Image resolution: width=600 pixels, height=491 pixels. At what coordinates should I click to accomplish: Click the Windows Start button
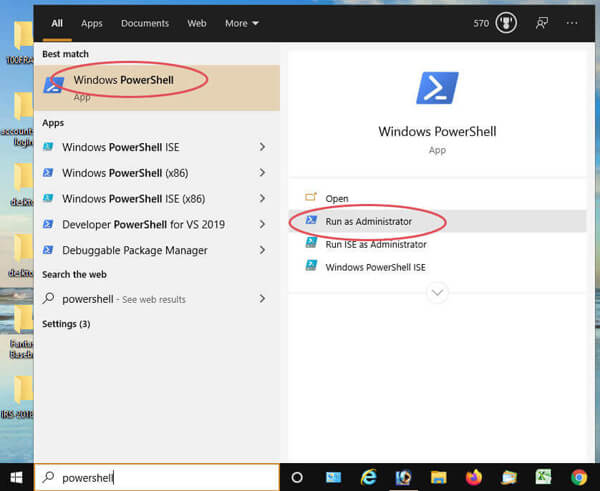point(16,477)
